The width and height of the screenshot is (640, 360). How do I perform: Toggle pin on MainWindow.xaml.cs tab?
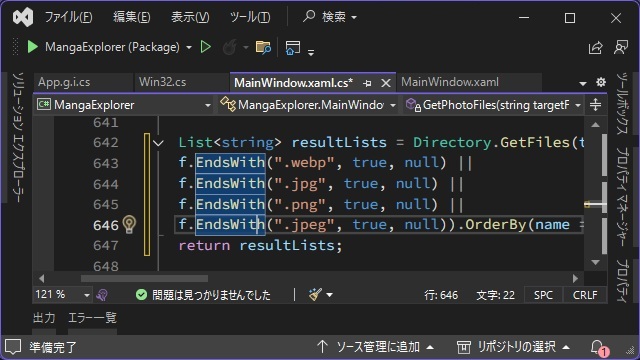[x=367, y=83]
